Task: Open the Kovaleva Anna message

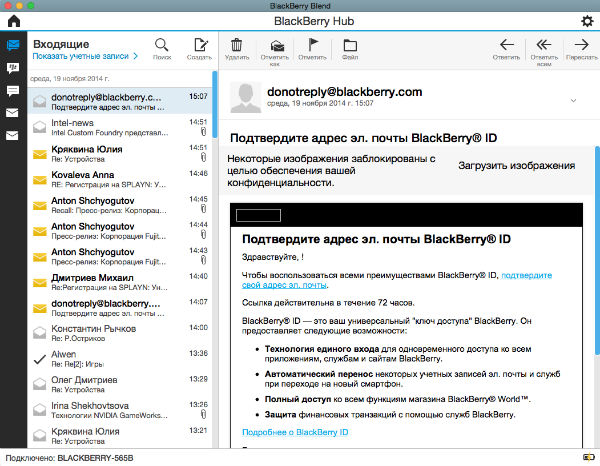Action: tap(120, 178)
